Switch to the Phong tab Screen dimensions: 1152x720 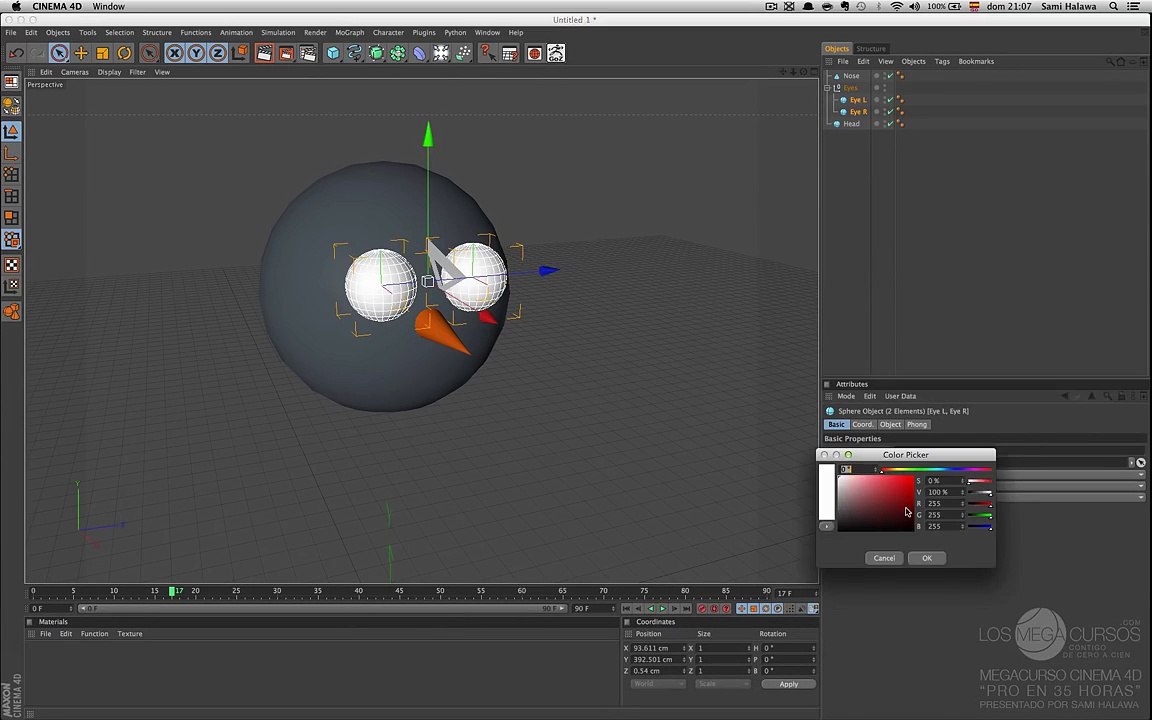point(916,425)
